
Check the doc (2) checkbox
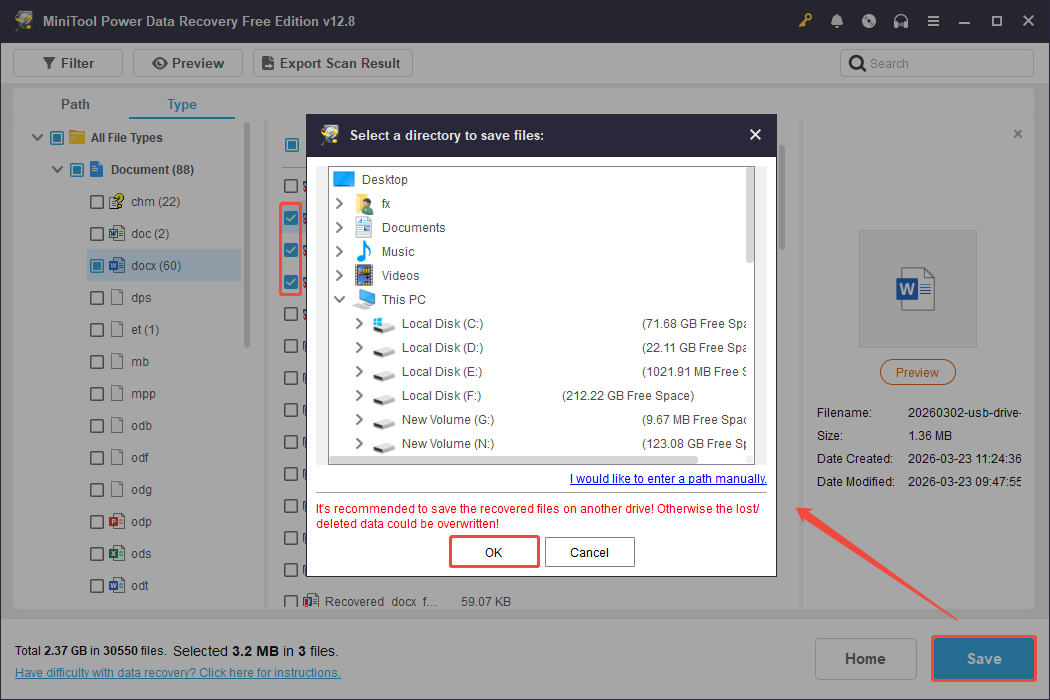96,233
